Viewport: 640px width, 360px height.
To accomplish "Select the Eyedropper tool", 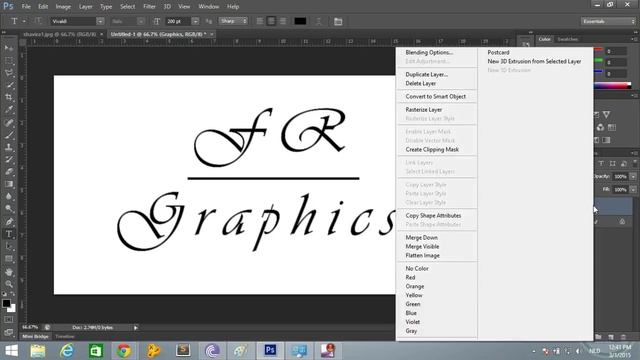I will pyautogui.click(x=9, y=110).
